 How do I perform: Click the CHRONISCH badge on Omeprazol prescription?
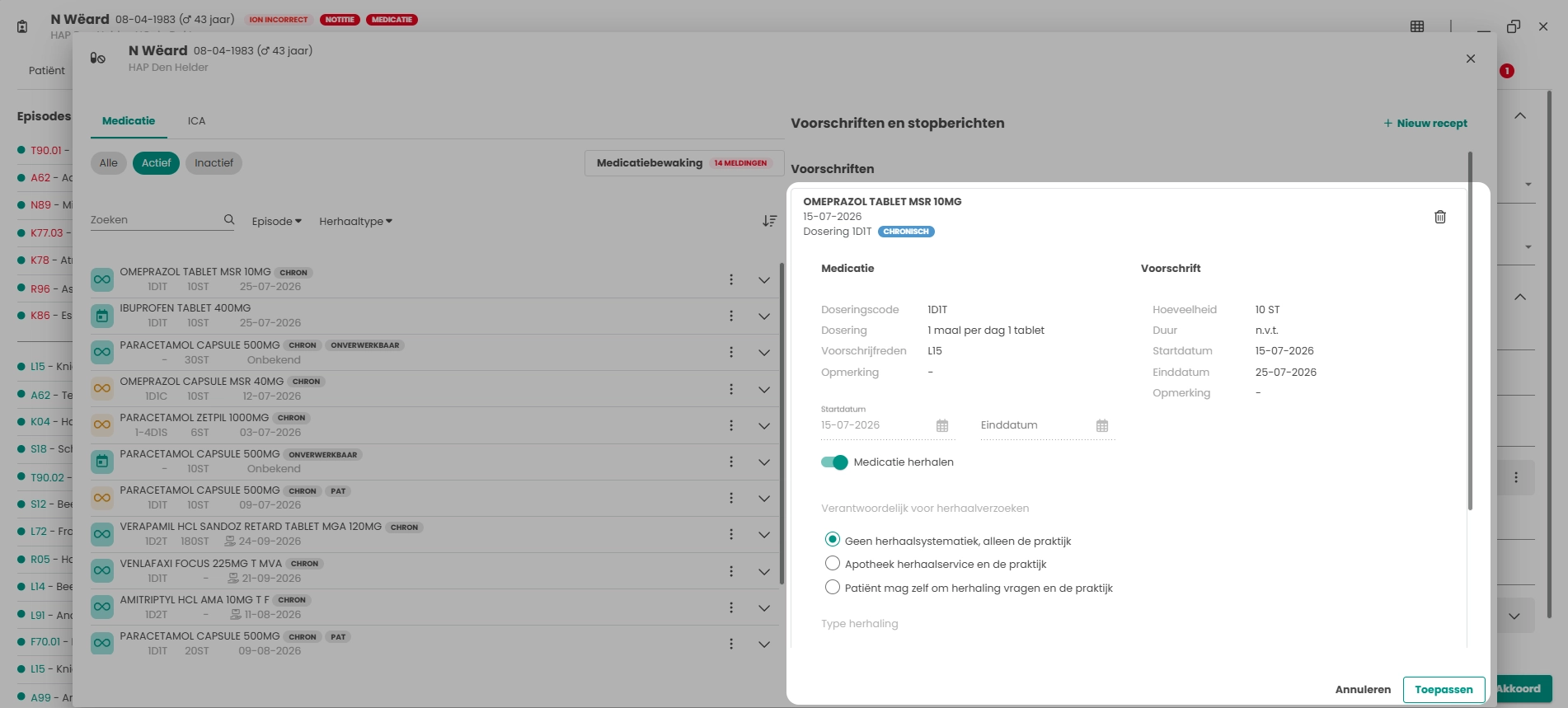(x=906, y=232)
